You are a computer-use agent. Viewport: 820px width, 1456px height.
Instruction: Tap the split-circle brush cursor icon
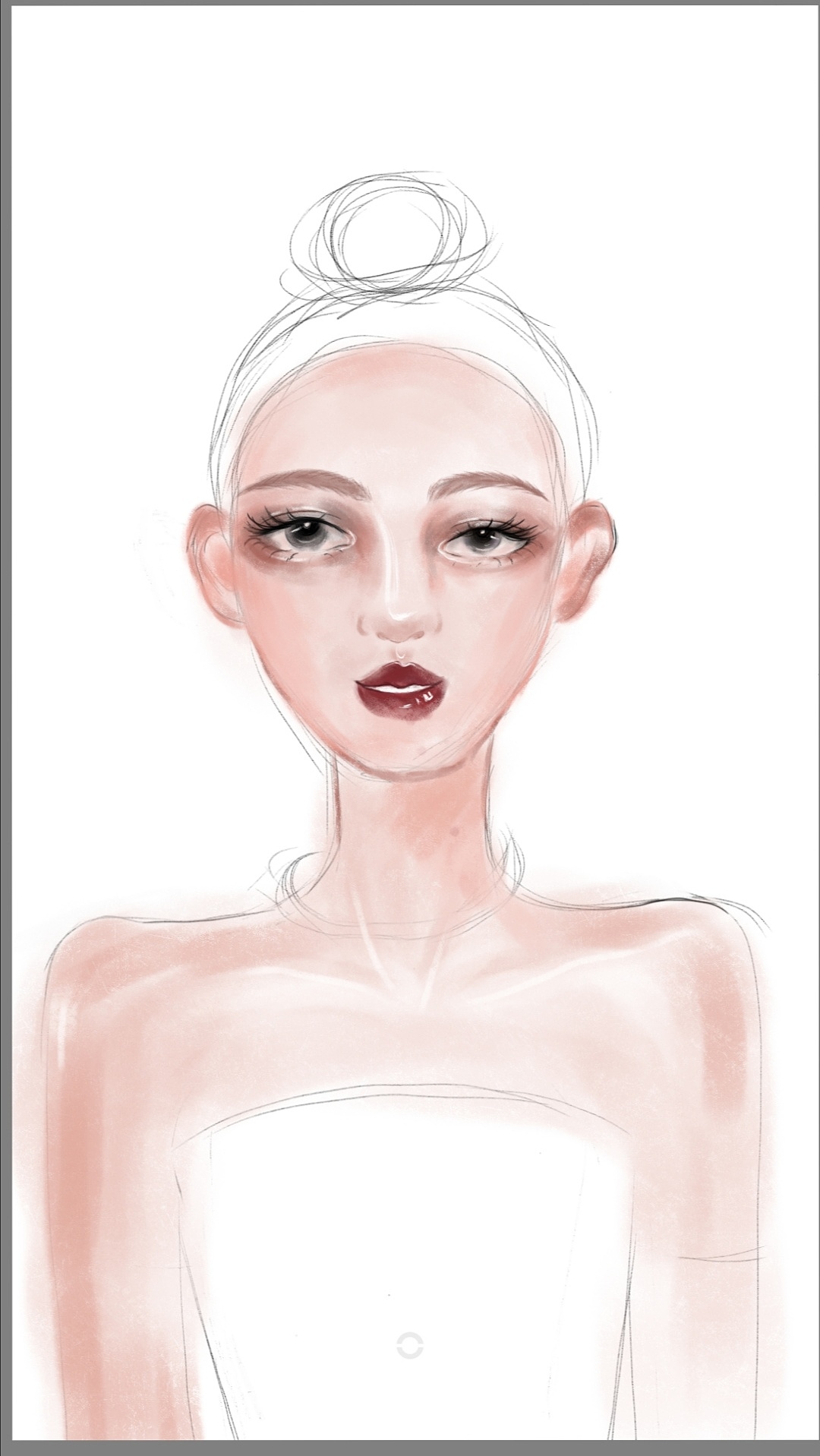[410, 1345]
